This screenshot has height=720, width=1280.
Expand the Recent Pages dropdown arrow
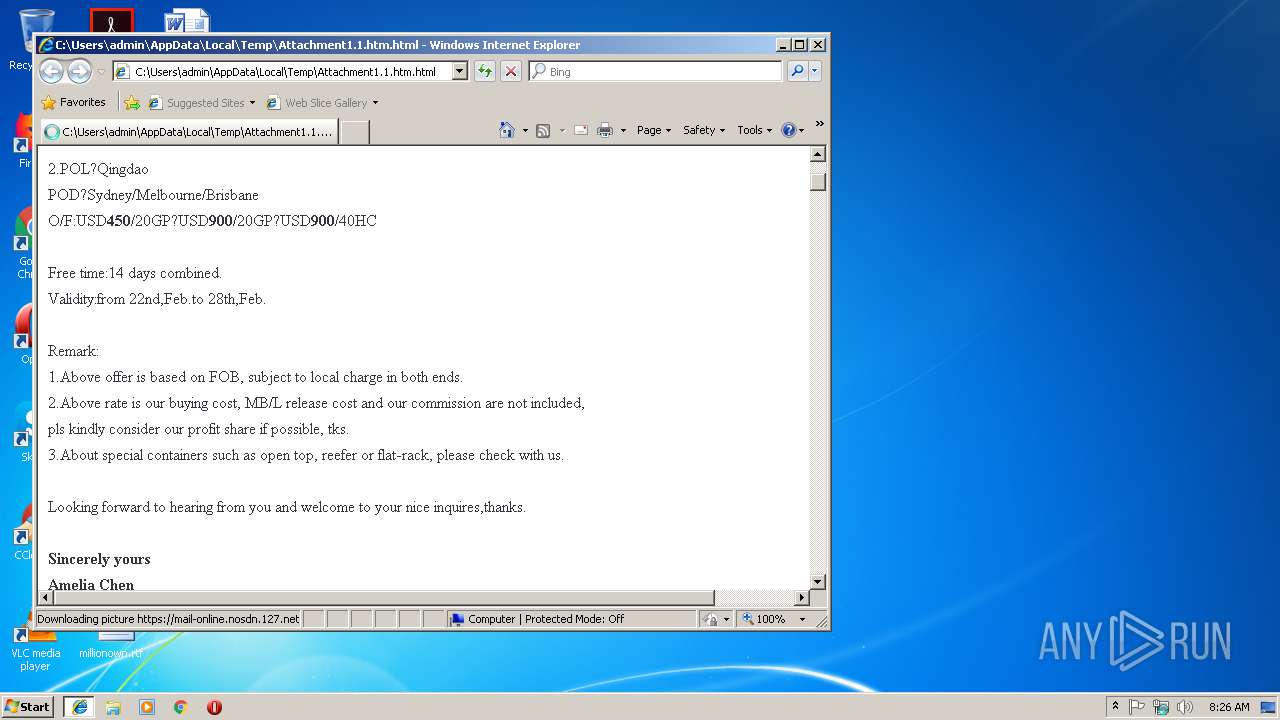pos(101,72)
